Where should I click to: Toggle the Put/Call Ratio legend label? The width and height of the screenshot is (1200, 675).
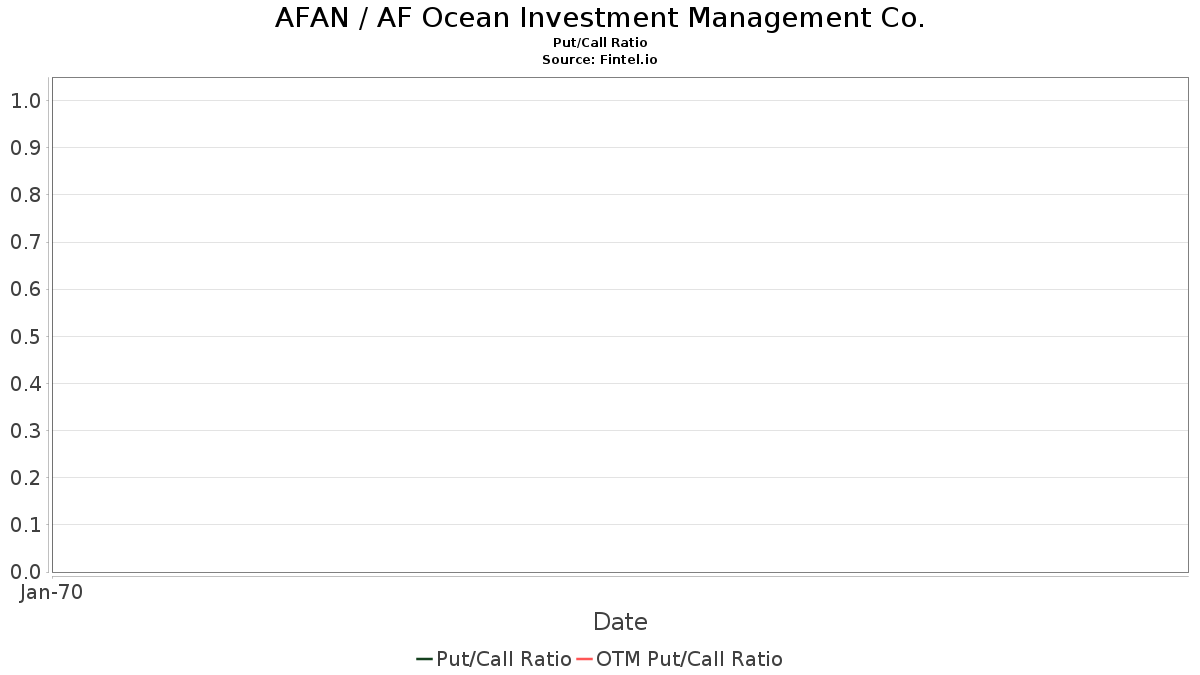(504, 659)
